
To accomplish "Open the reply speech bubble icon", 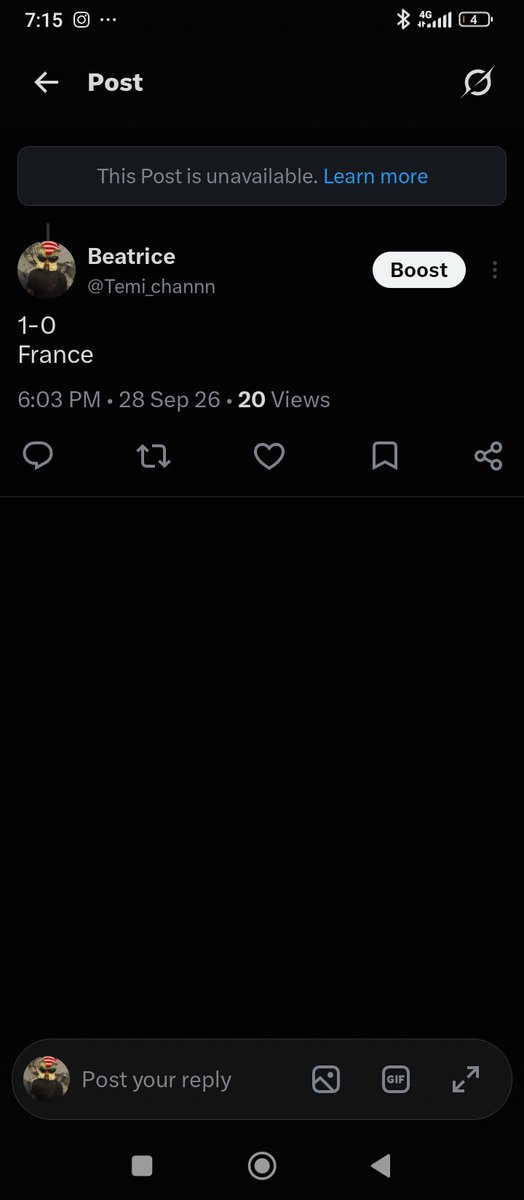I will pos(38,457).
